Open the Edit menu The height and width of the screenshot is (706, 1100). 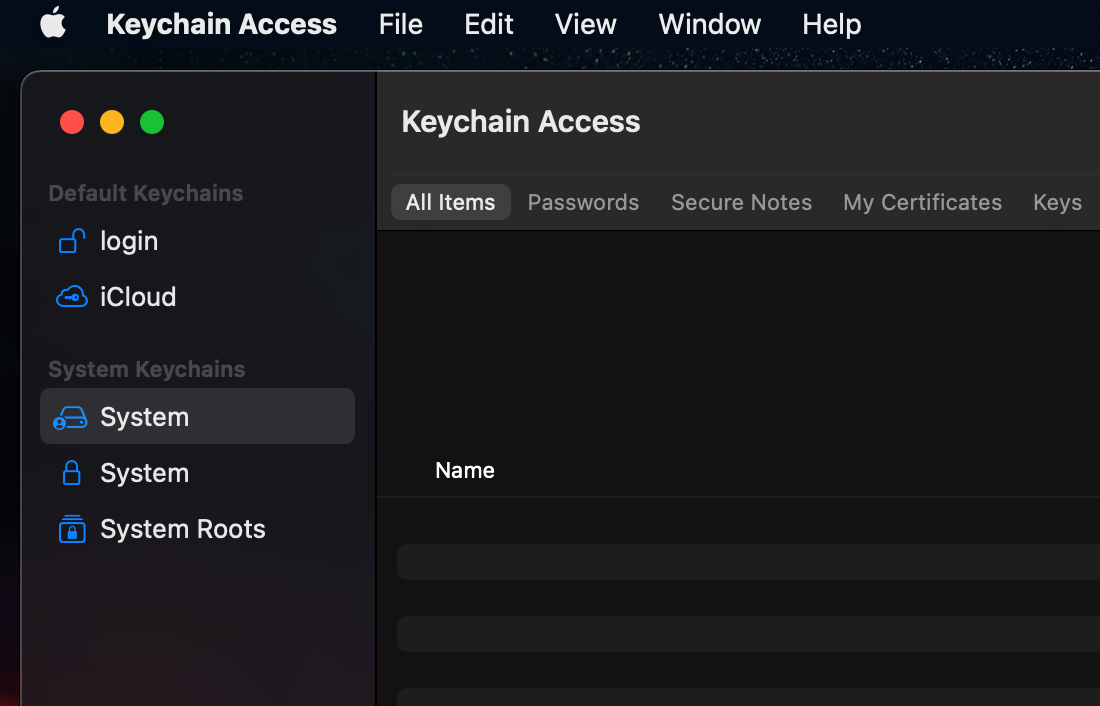pyautogui.click(x=488, y=24)
